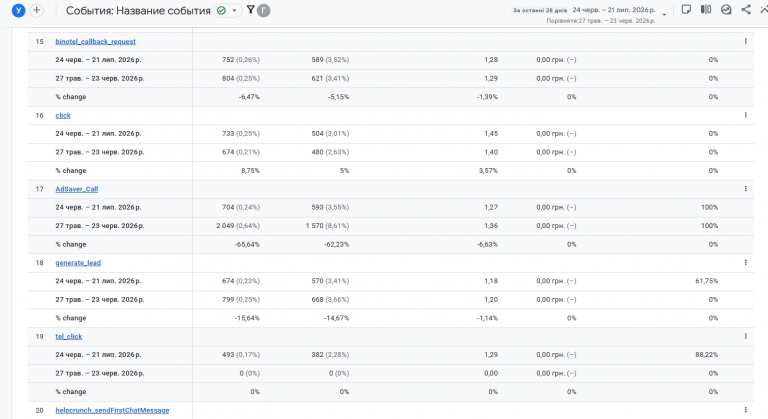Open the filter funnel icon

tap(250, 10)
